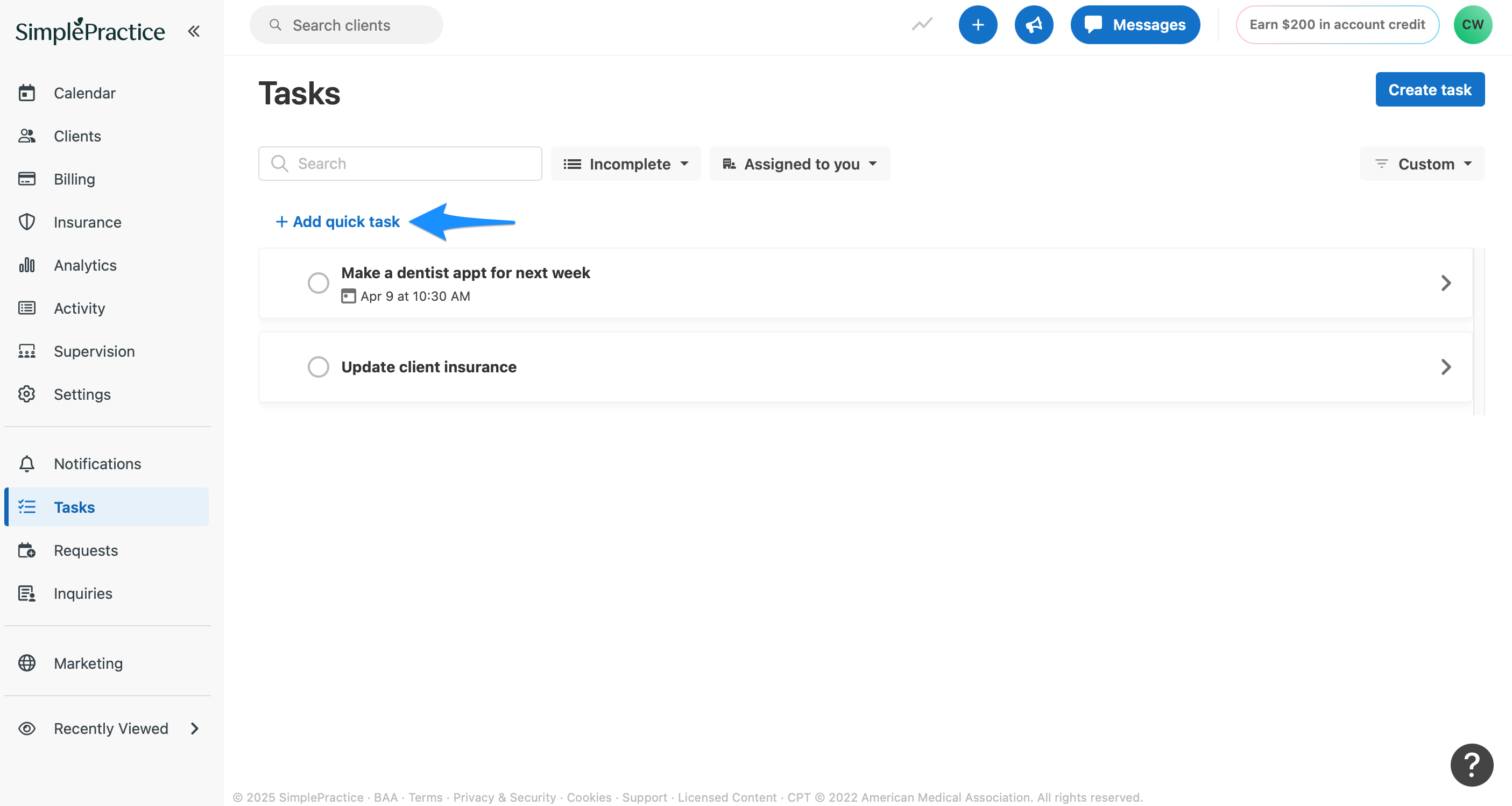The height and width of the screenshot is (806, 1512).
Task: Expand the dentist appt task chevron
Action: [1446, 283]
